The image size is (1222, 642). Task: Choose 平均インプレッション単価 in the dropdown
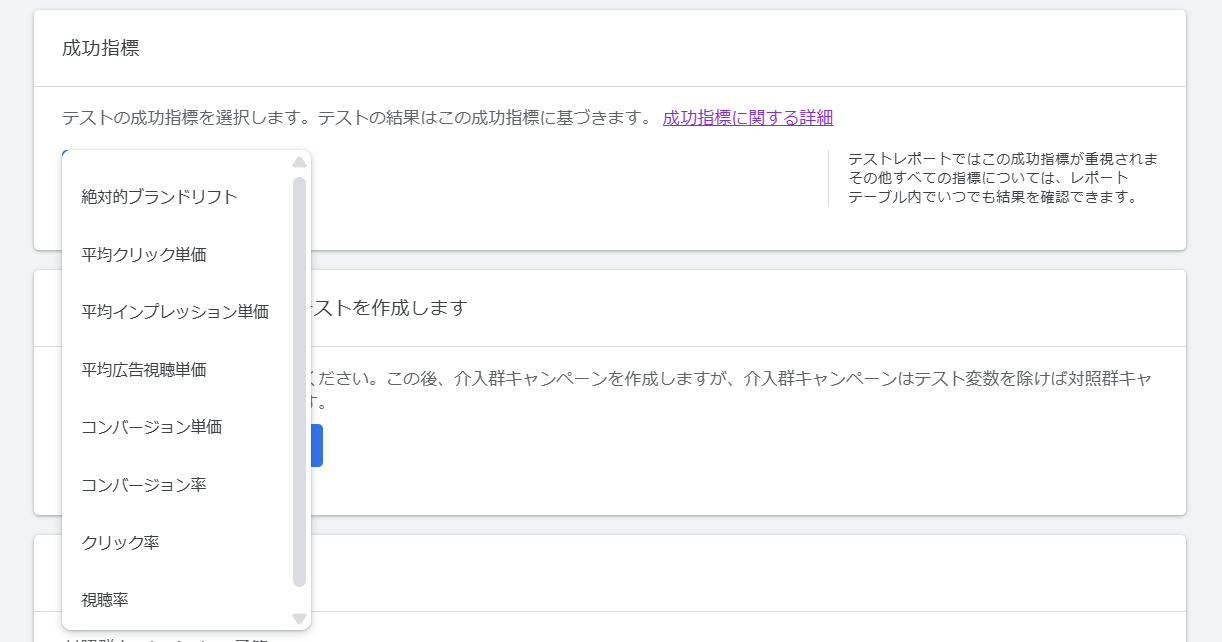(x=174, y=311)
